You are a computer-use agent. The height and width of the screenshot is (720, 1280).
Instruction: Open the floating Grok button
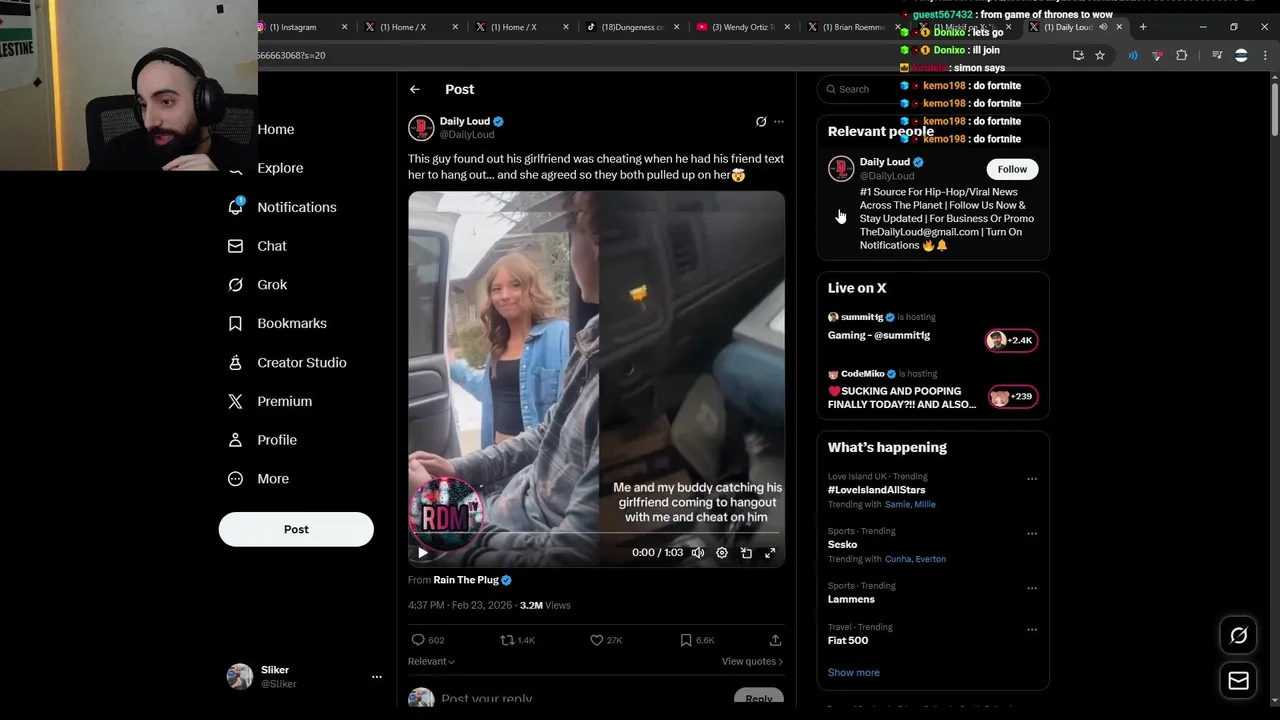pyautogui.click(x=1238, y=635)
